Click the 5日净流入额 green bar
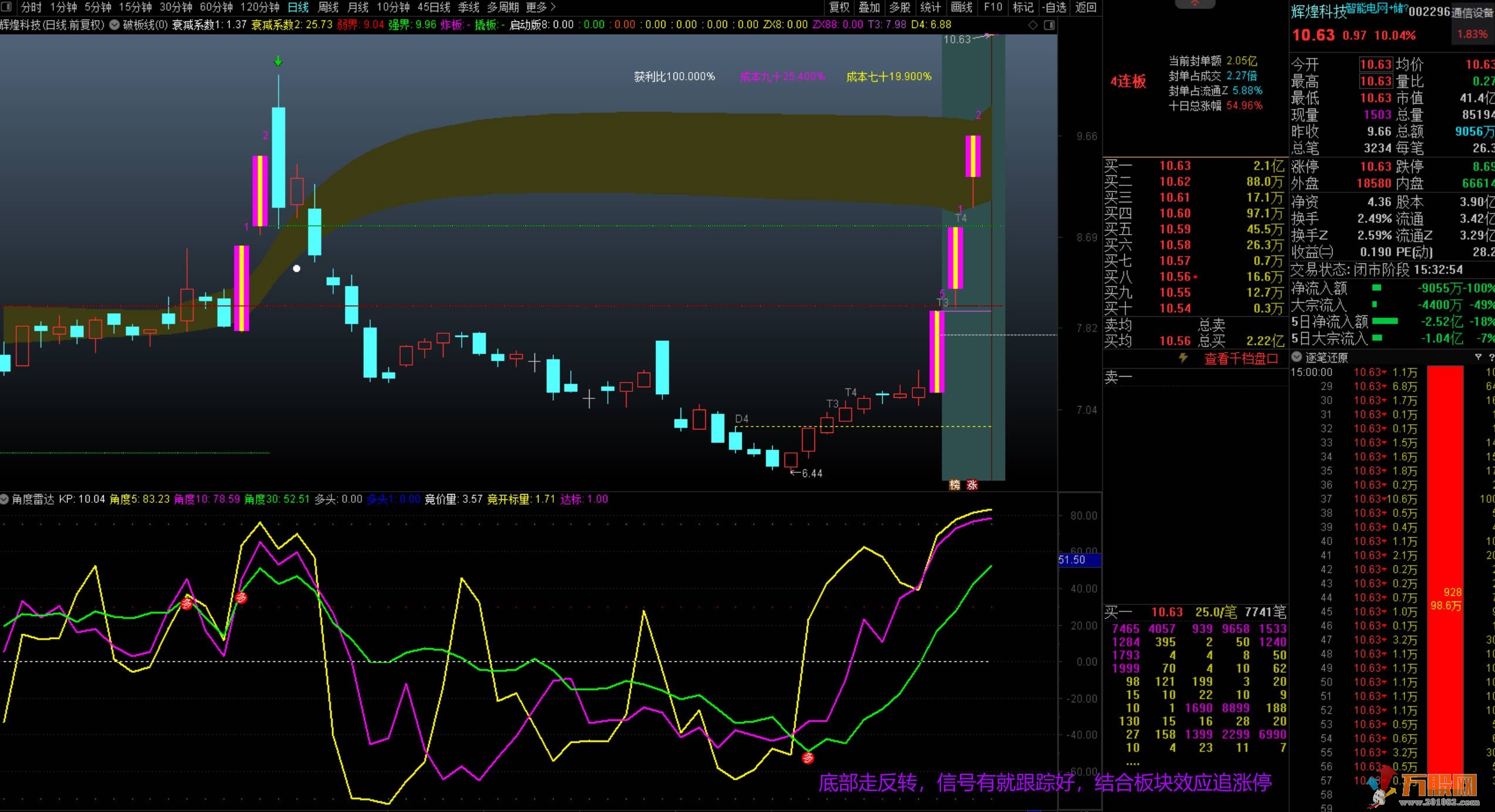The width and height of the screenshot is (1495, 812). click(1385, 321)
